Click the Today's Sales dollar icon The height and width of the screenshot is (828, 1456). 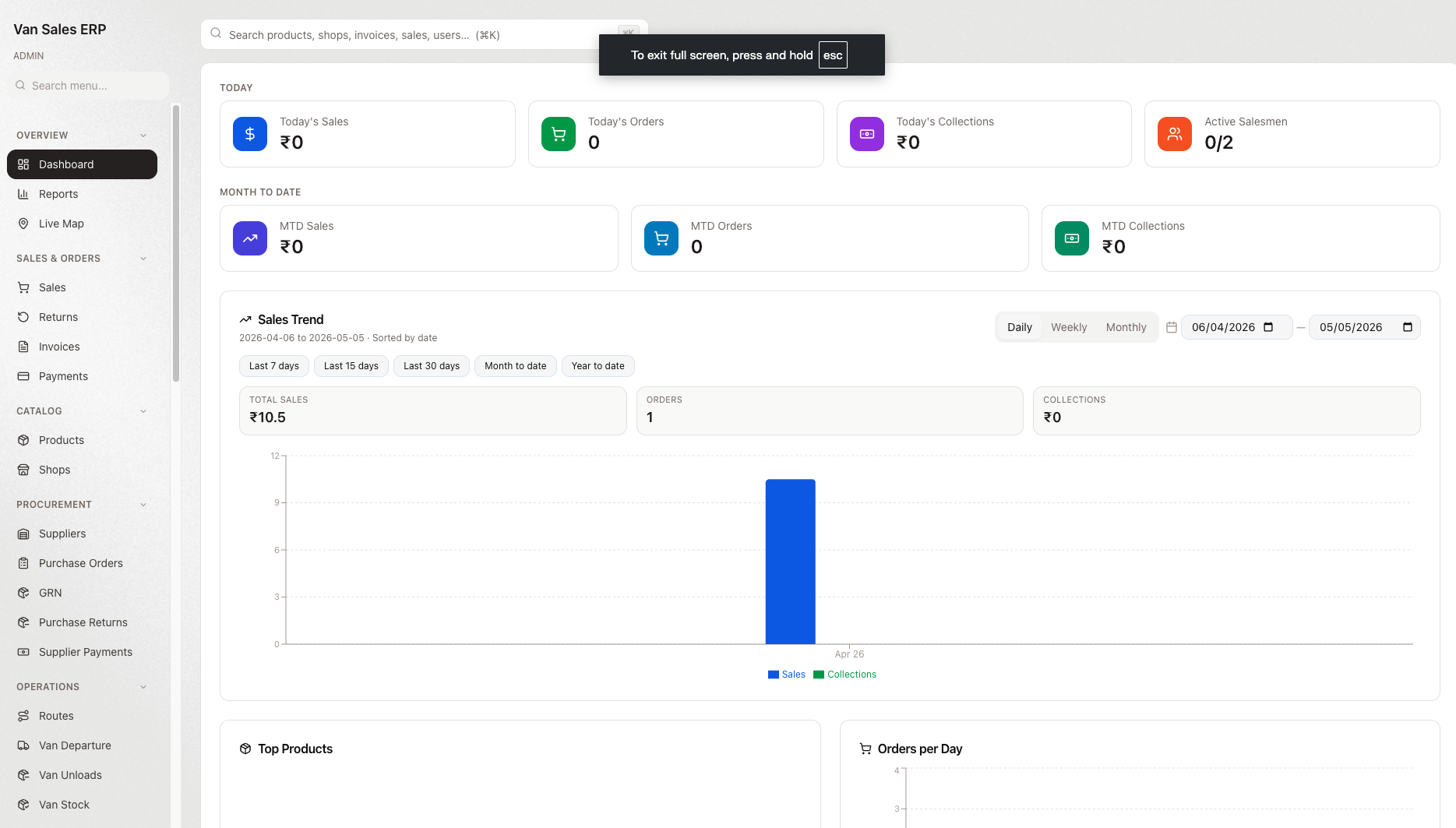pyautogui.click(x=250, y=134)
